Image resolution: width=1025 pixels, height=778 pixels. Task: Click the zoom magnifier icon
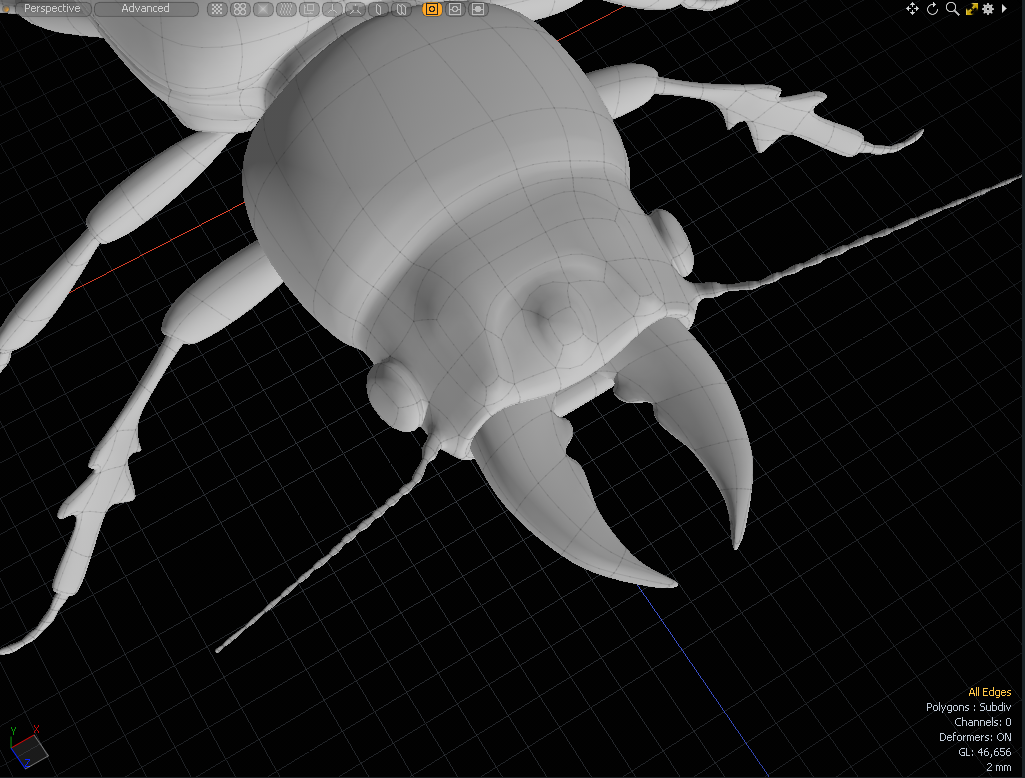(952, 9)
